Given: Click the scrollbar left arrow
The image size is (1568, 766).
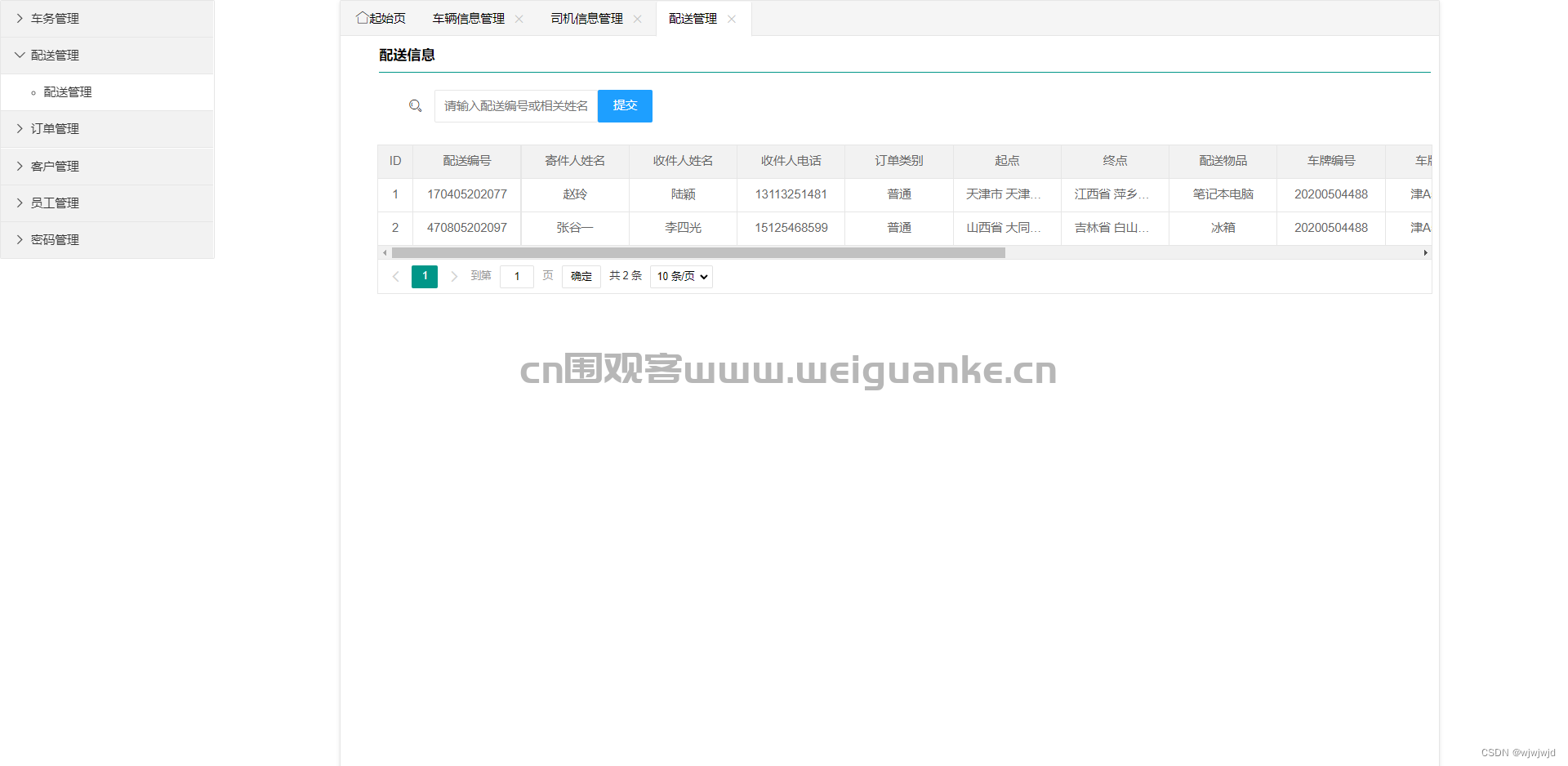Looking at the screenshot, I should pyautogui.click(x=385, y=253).
